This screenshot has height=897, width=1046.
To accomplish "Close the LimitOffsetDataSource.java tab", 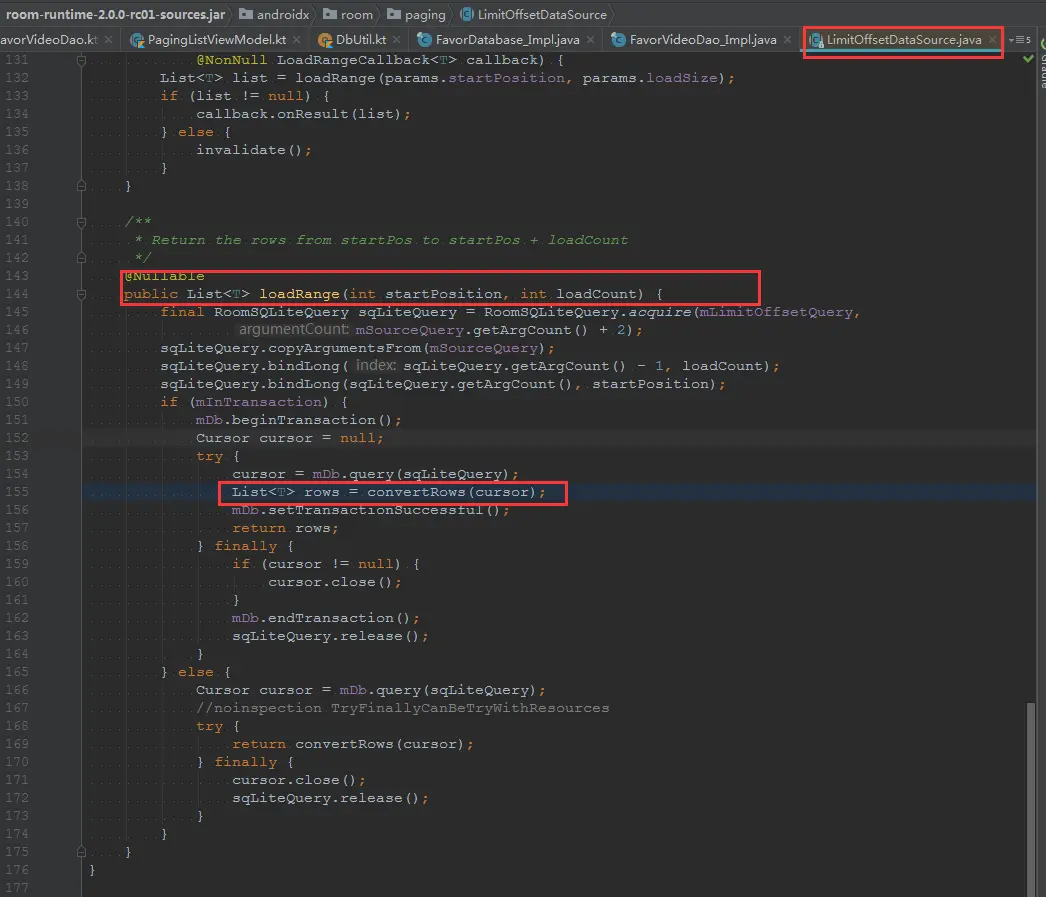I will coord(992,40).
